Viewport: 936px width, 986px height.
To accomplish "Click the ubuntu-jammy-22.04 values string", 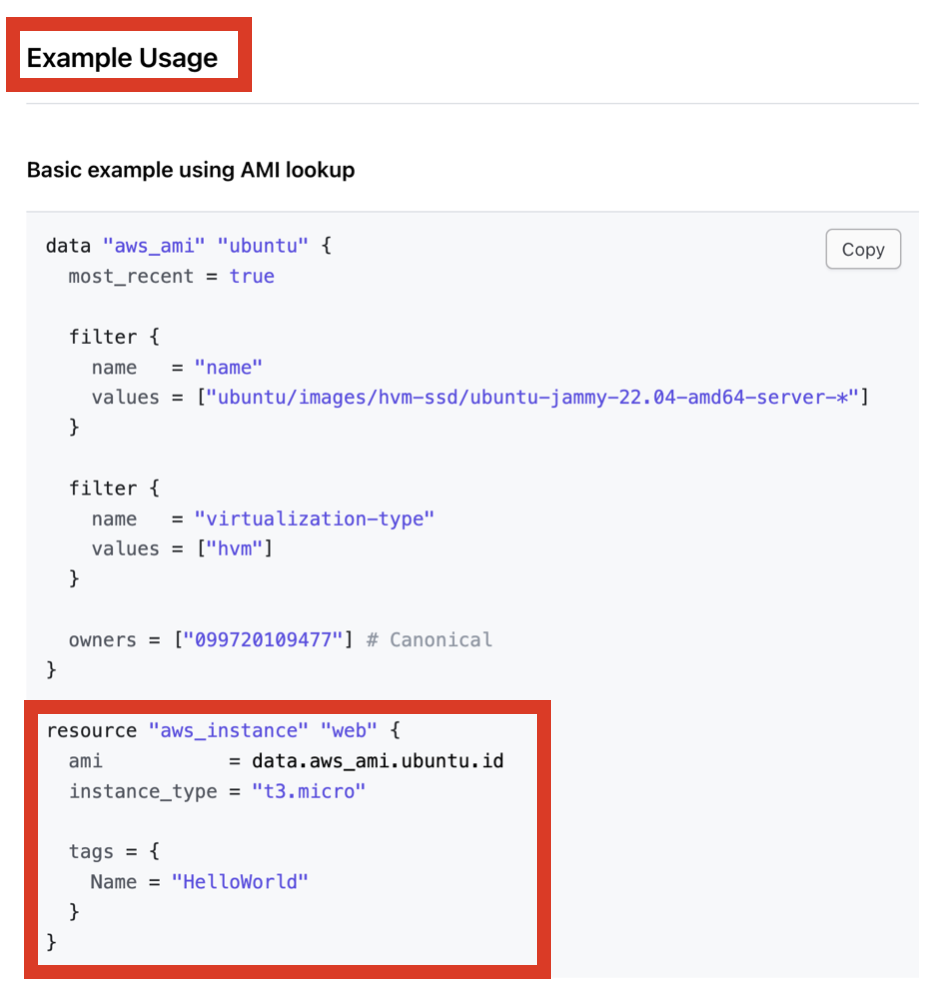I will (x=532, y=397).
